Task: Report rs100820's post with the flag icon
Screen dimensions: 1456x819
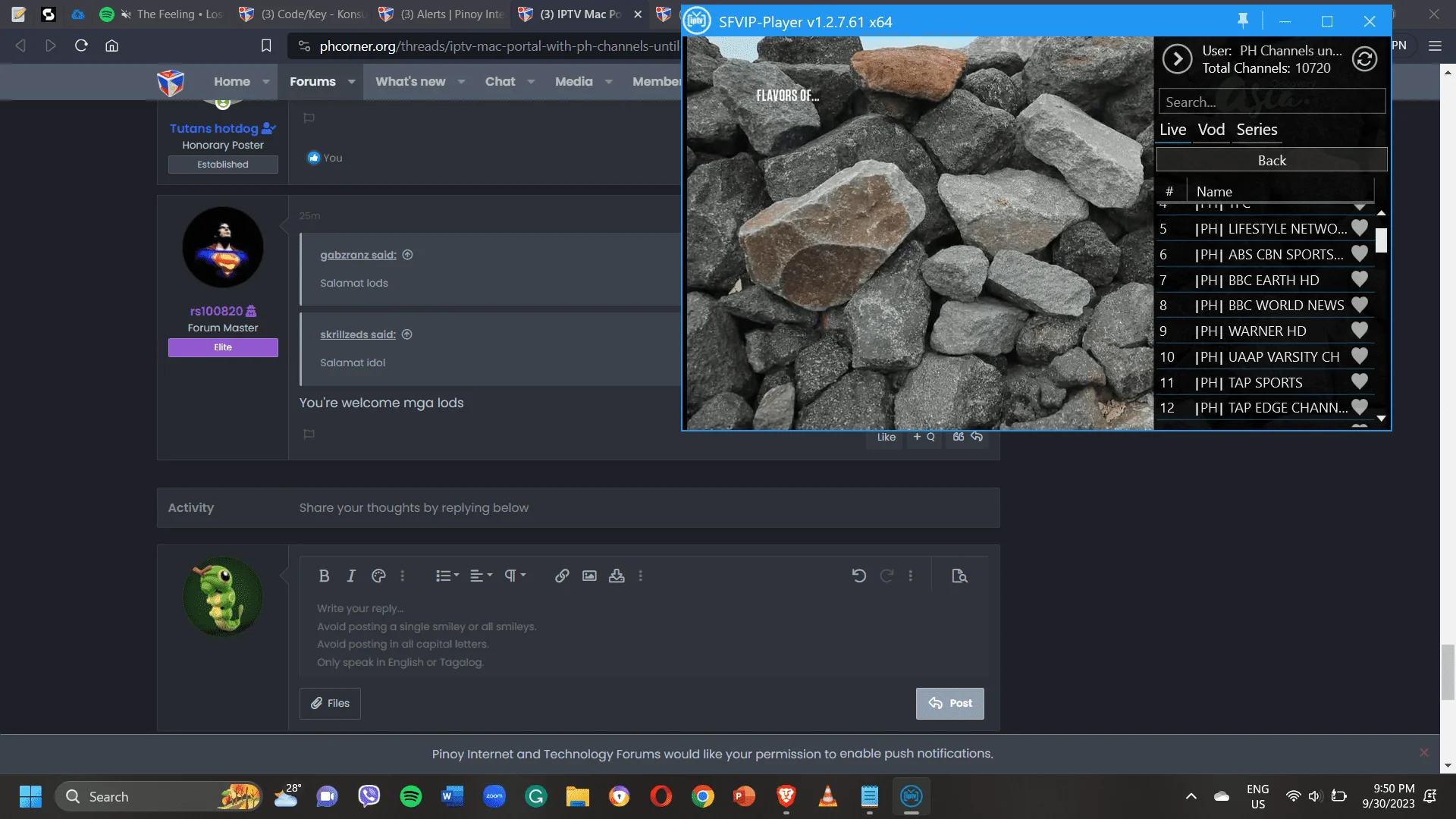Action: [309, 435]
